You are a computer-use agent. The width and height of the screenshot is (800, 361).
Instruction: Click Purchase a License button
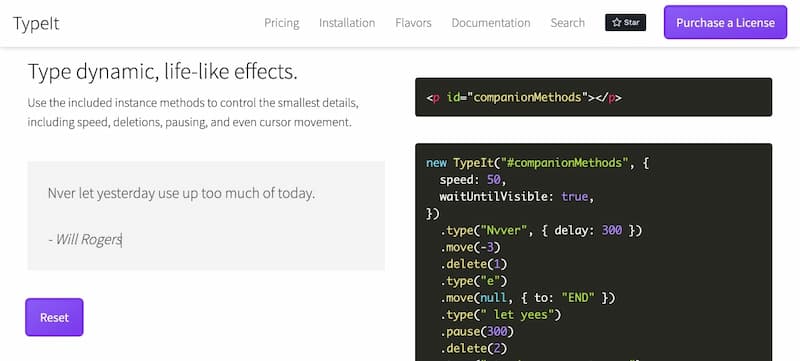pos(726,22)
